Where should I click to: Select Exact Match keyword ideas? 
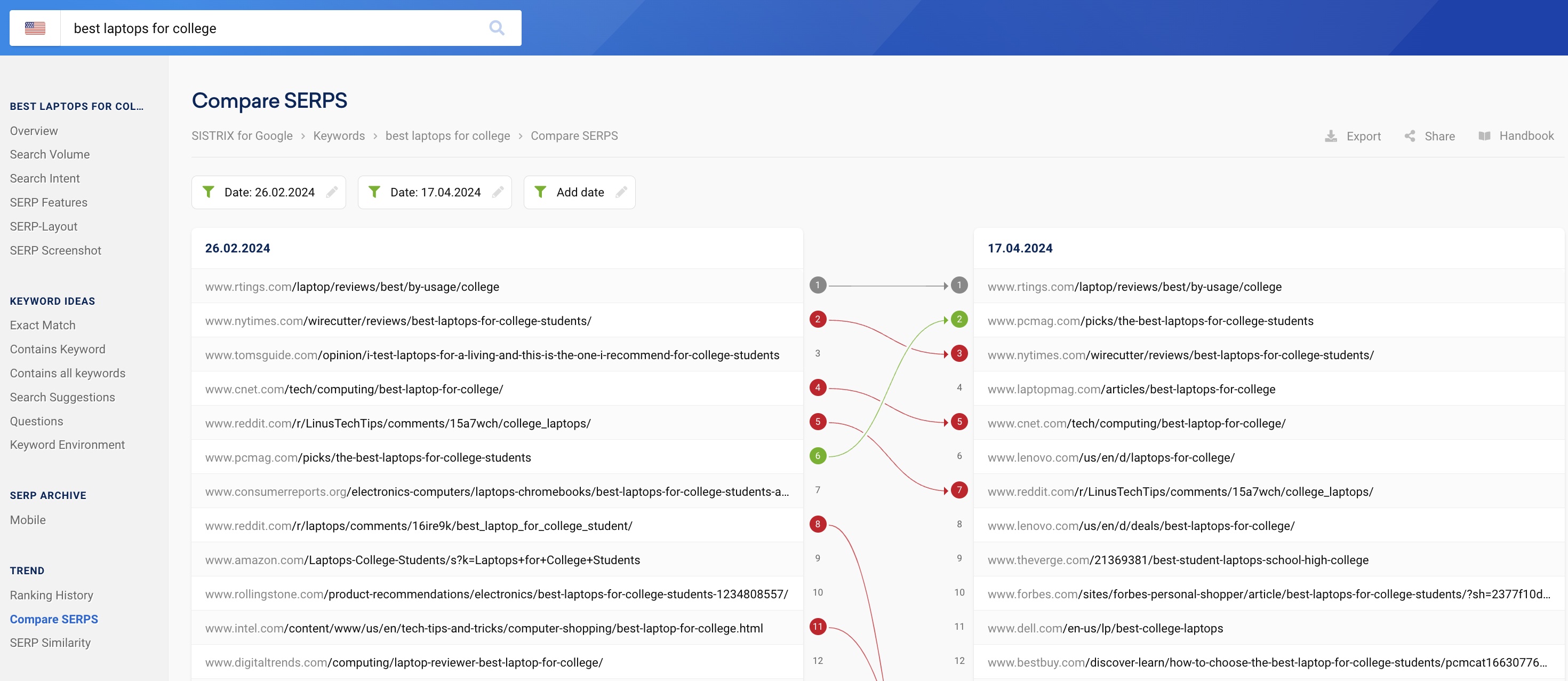(43, 325)
